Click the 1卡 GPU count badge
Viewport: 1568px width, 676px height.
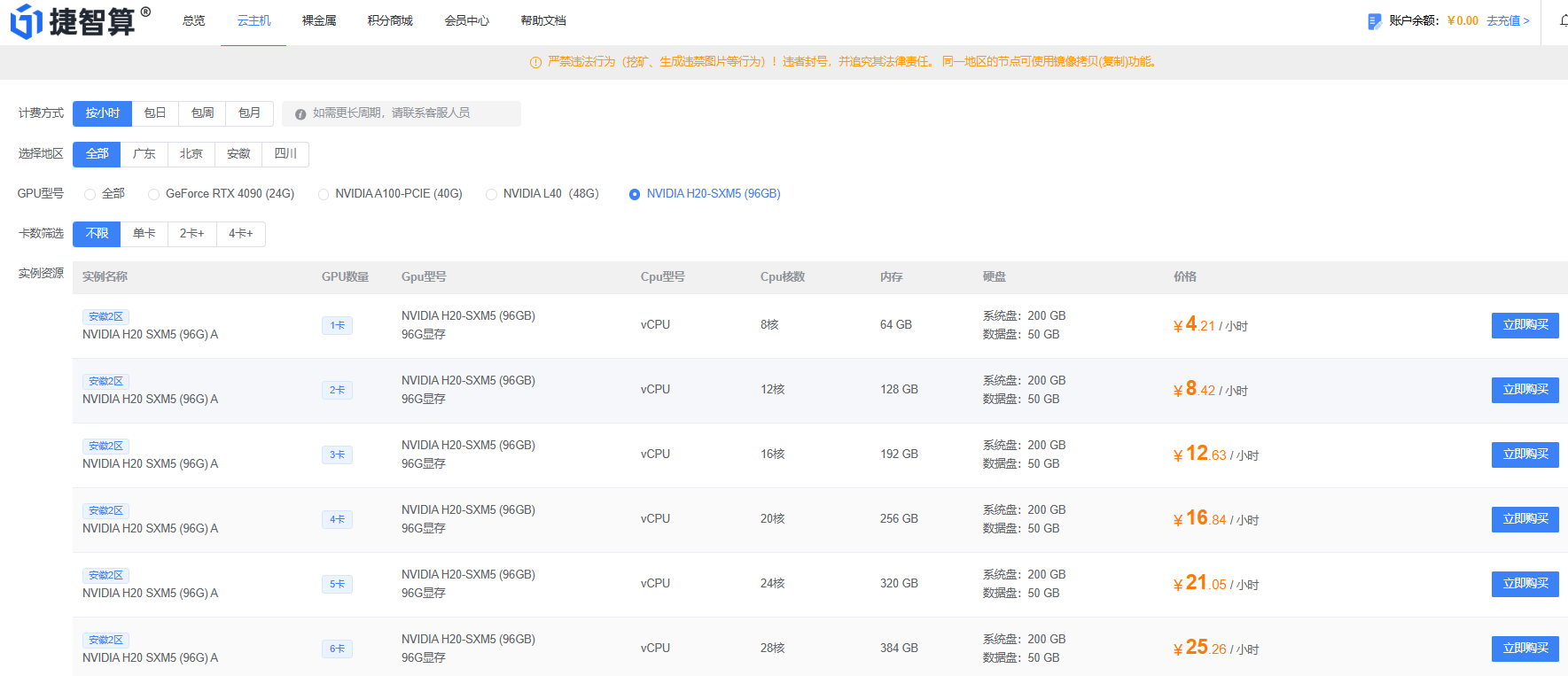coord(337,326)
